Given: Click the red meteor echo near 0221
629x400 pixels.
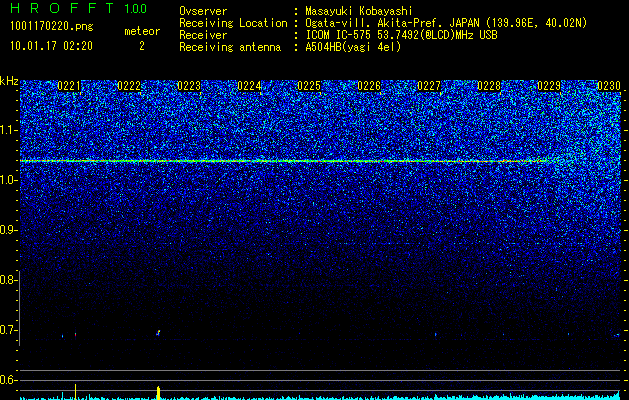Looking at the screenshot, I should [x=75, y=334].
